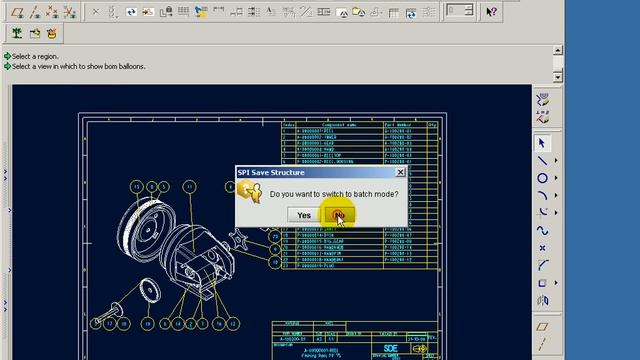Click BOM balloon 15 on the drawing
Image resolution: width=640 pixels, height=360 pixels.
136,187
